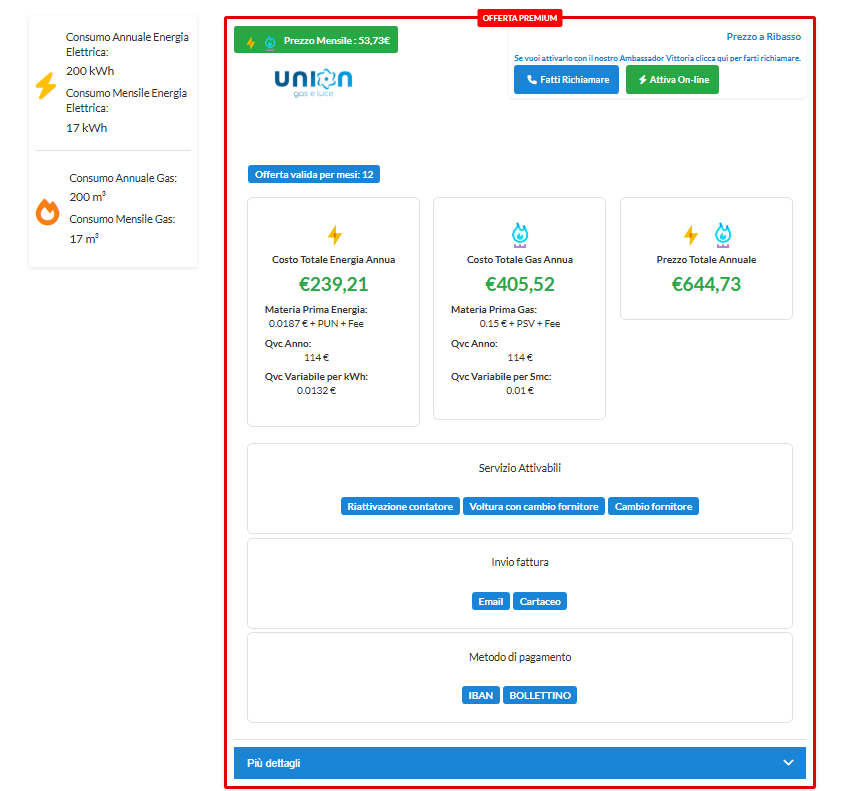Click the Costo Totale Energia Annua label
The height and width of the screenshot is (791, 853).
click(x=333, y=259)
